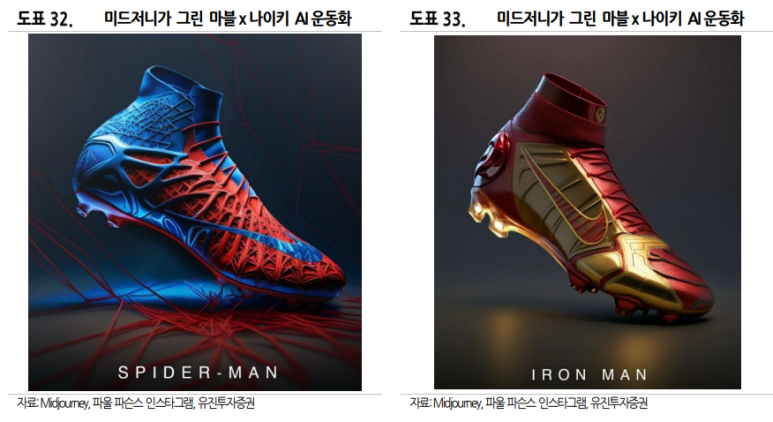Click the gold emblem on Iron Man shoe collar

(x=601, y=115)
